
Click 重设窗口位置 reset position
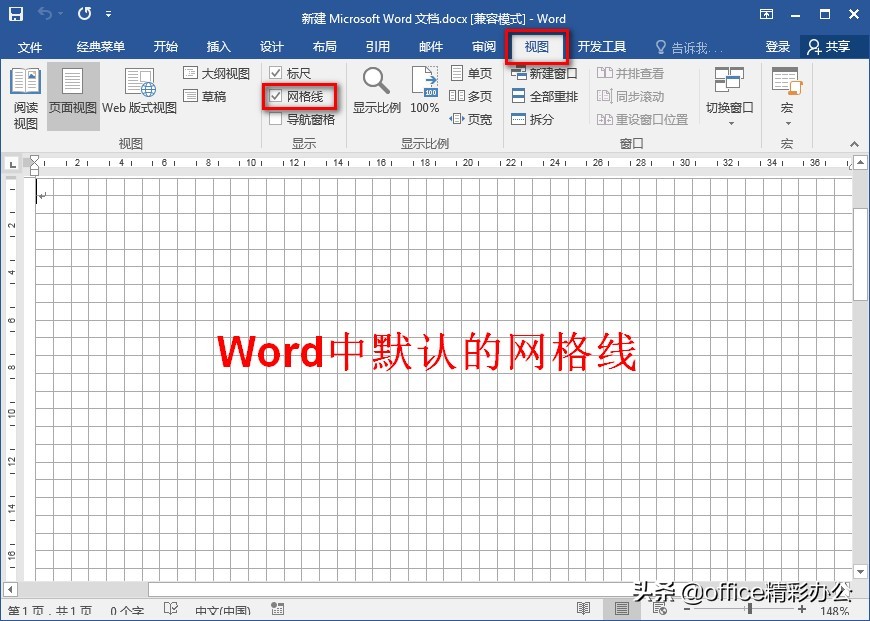click(642, 119)
